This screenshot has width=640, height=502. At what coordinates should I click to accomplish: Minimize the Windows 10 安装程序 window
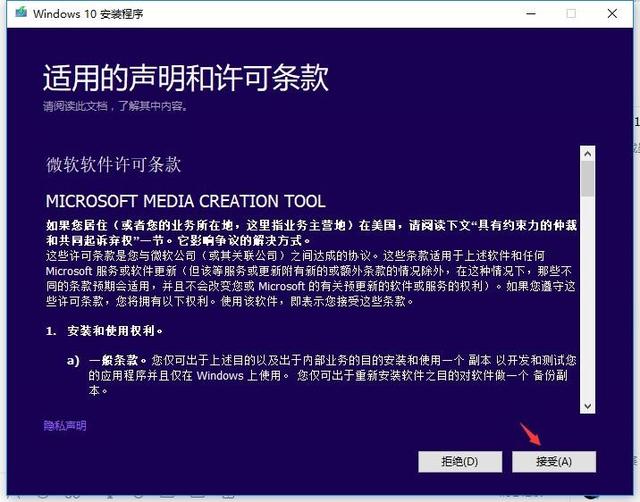tap(531, 13)
